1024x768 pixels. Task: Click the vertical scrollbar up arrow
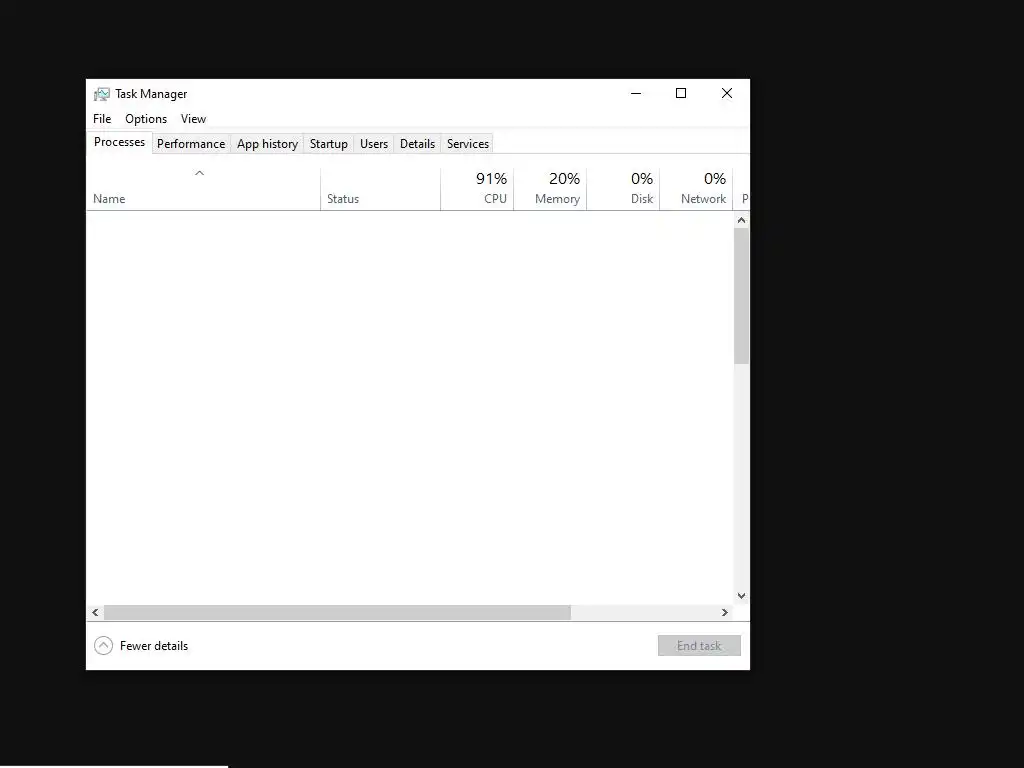[741, 220]
